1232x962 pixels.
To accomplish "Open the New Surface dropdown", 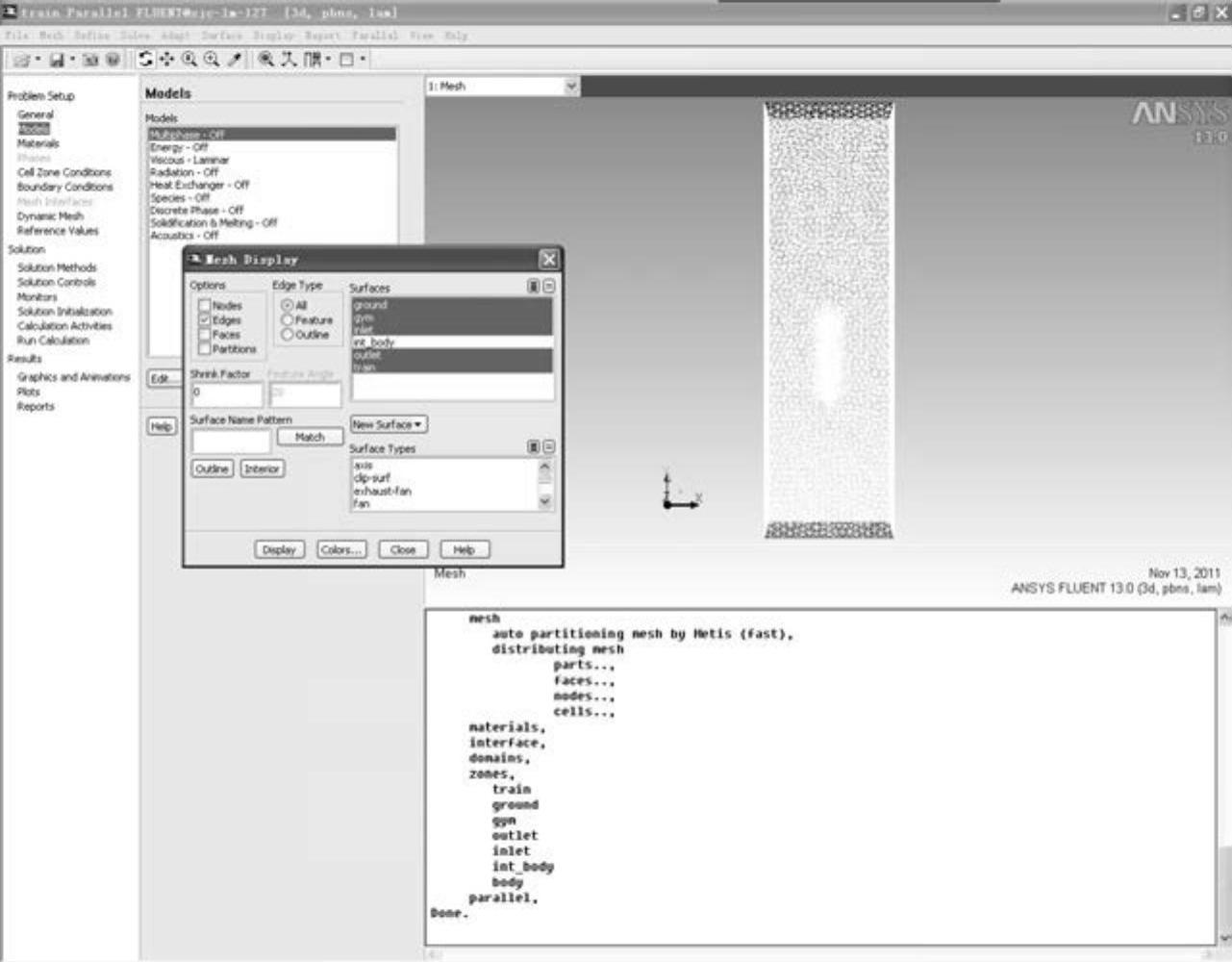I will pyautogui.click(x=389, y=424).
